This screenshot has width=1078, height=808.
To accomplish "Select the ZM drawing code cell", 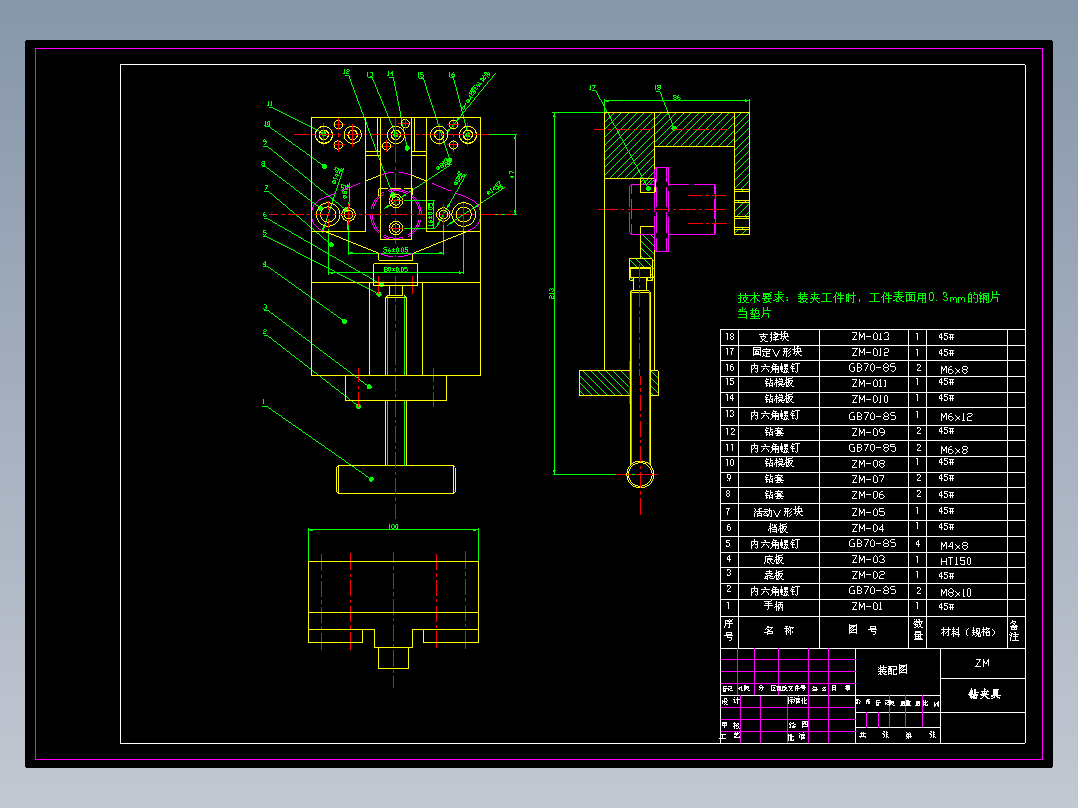I will (982, 662).
